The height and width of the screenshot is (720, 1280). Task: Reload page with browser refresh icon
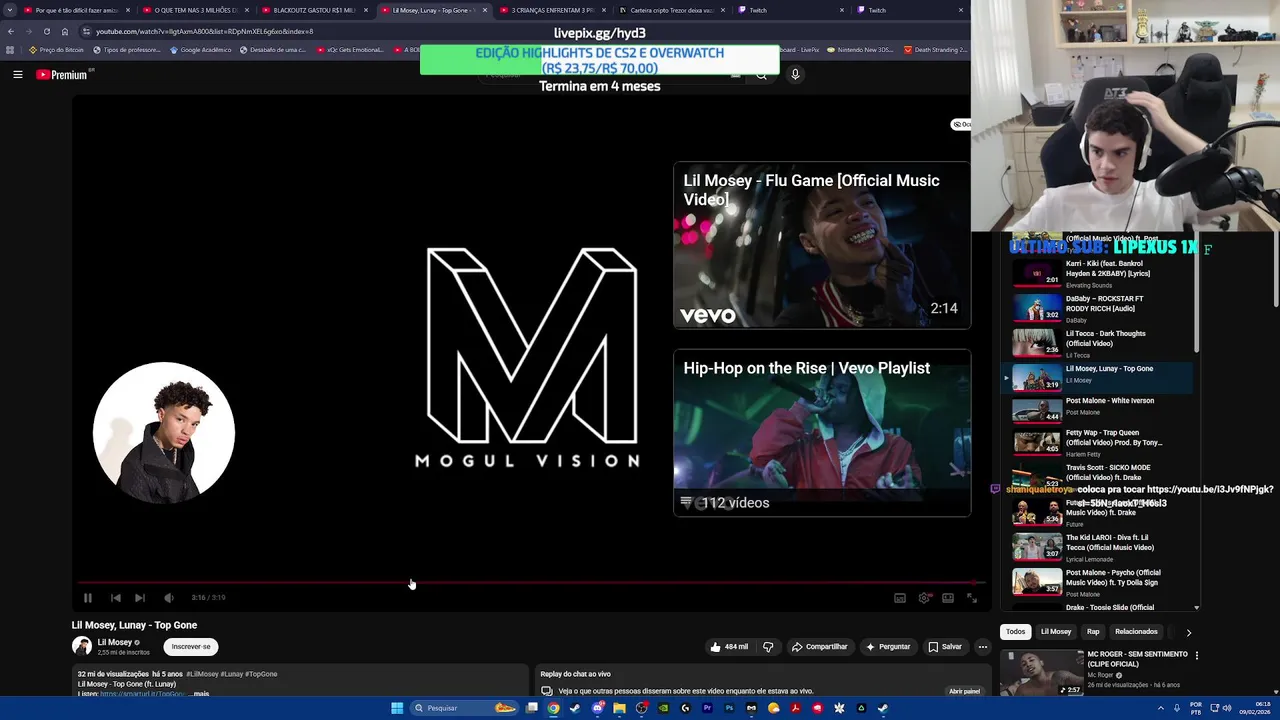(46, 31)
